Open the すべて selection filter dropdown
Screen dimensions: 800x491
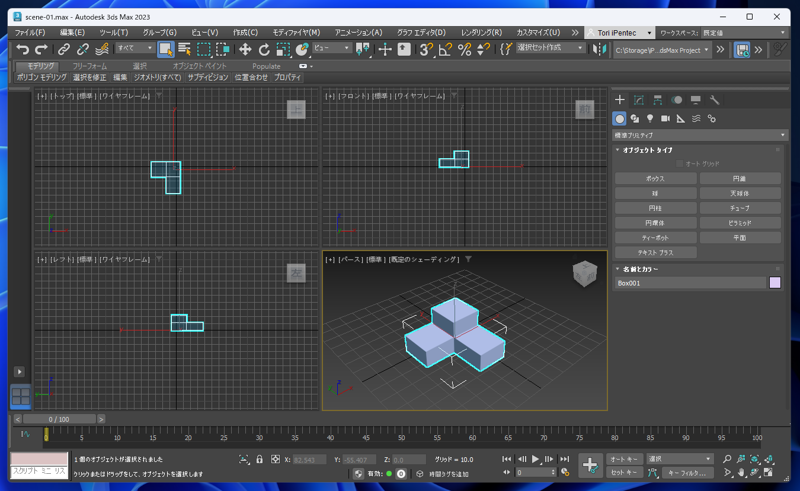pyautogui.click(x=135, y=48)
